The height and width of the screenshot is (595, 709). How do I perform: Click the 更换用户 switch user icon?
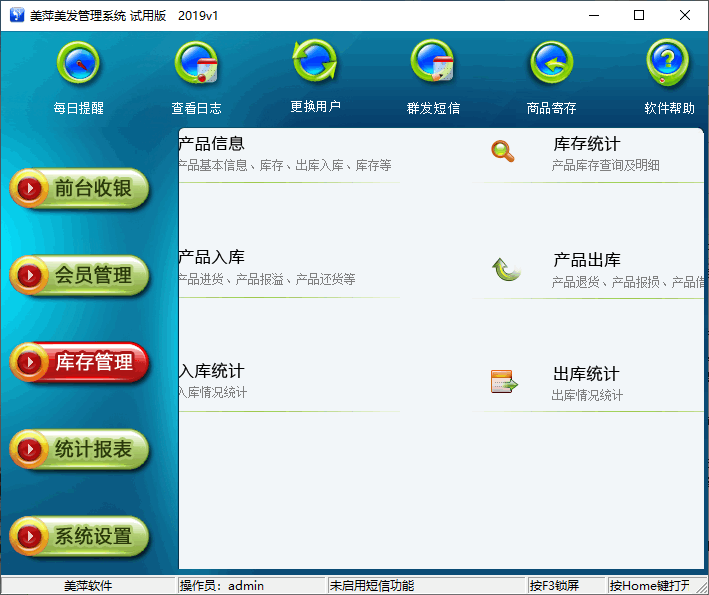pyautogui.click(x=315, y=61)
